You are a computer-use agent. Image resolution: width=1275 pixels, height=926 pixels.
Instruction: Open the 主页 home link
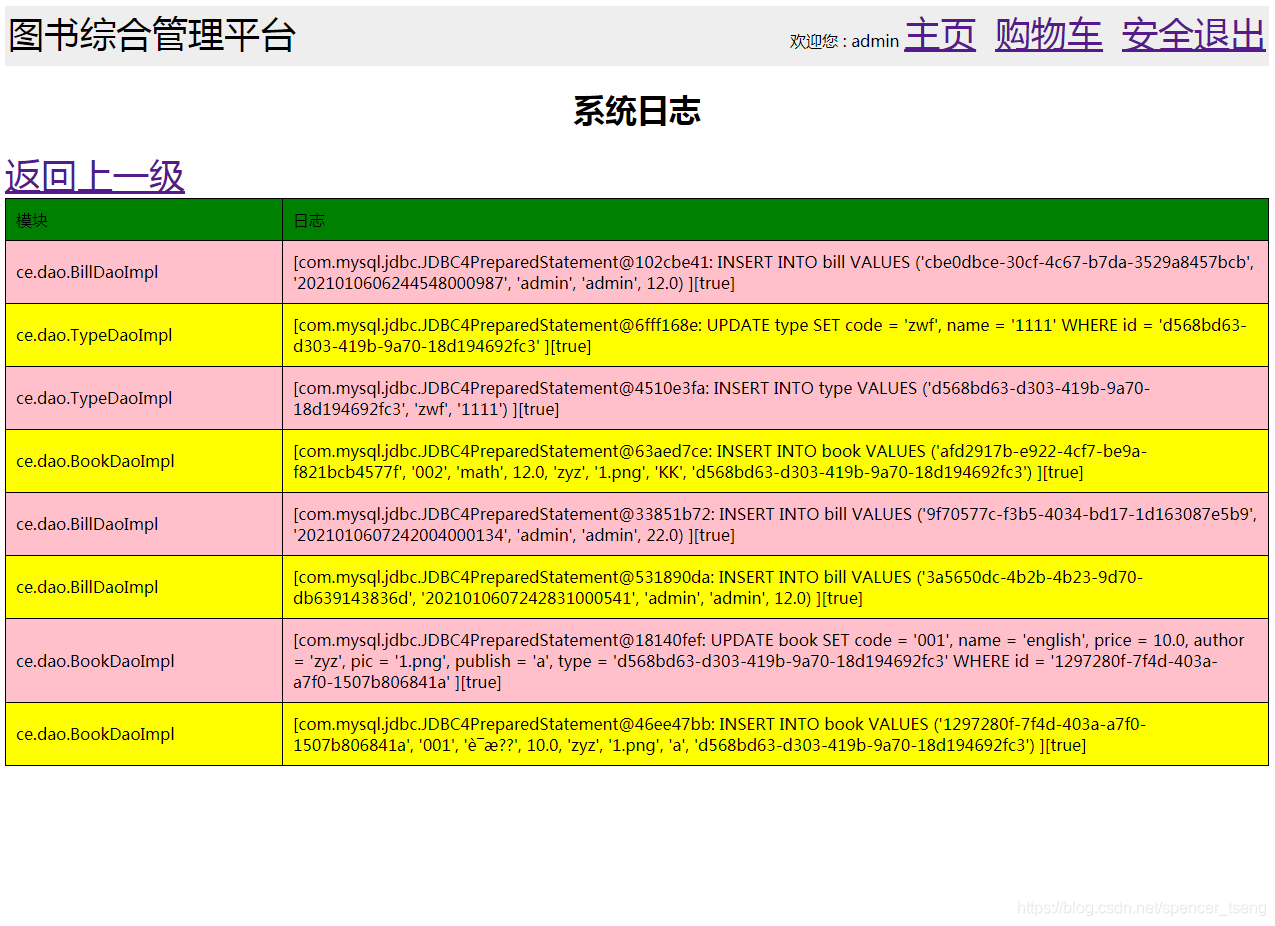(x=940, y=35)
